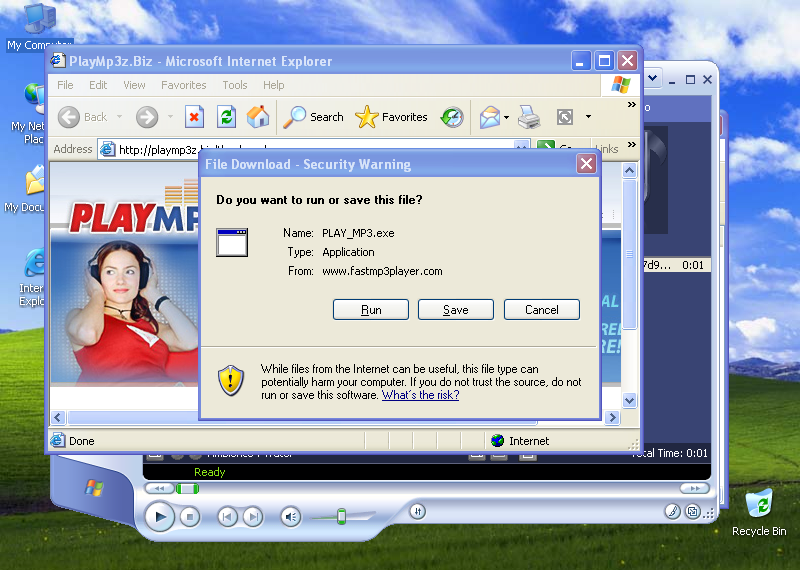The width and height of the screenshot is (800, 570).
Task: Close the File Download Security Warning dialog
Action: (586, 164)
